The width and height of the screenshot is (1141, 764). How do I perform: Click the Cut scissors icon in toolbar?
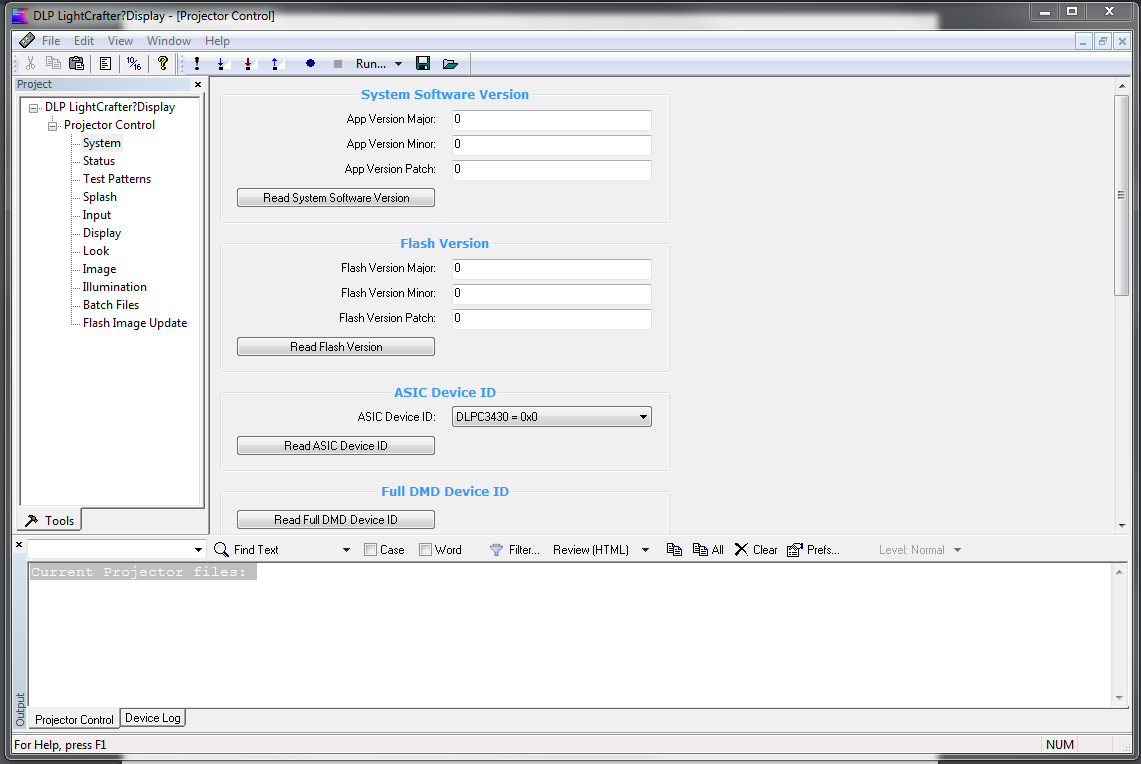(31, 64)
